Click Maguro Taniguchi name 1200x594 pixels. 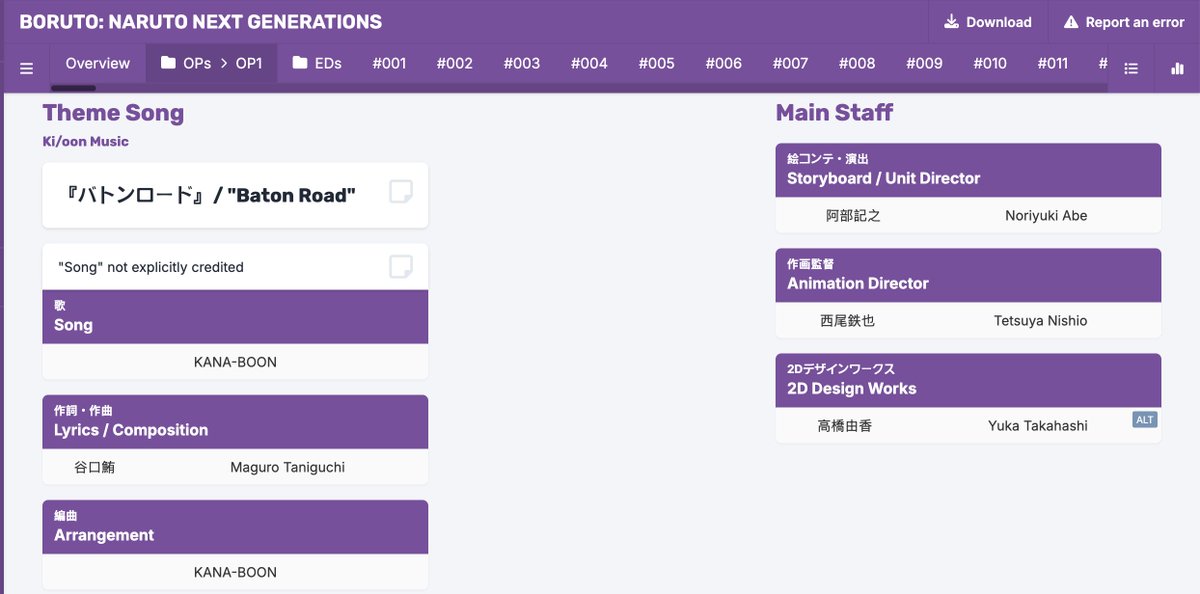[287, 467]
